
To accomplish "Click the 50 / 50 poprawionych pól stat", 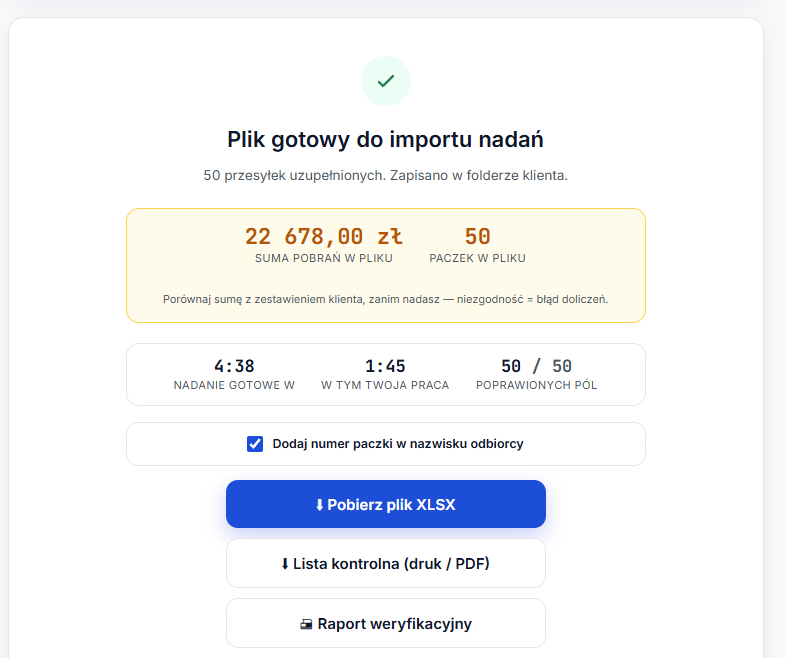I will [x=536, y=366].
